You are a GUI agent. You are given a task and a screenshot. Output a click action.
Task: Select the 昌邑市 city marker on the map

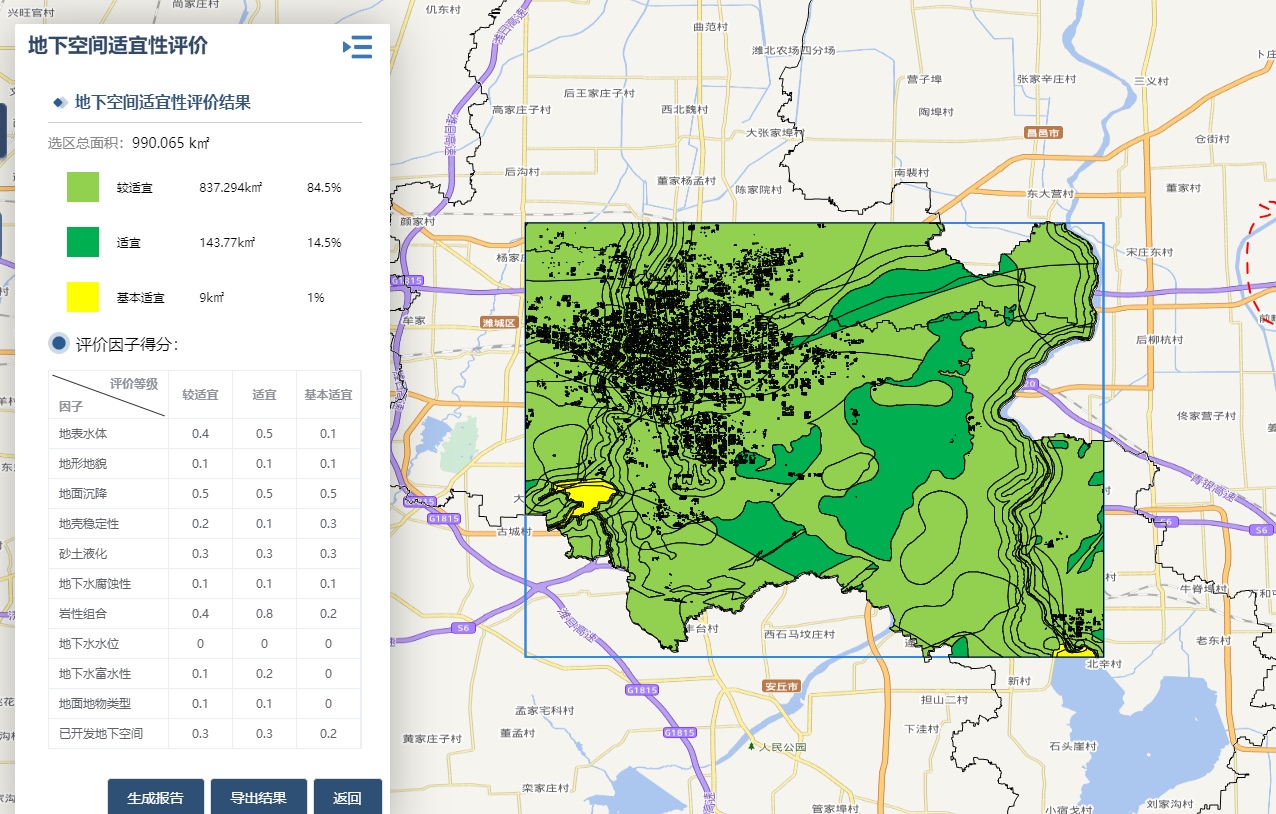tap(1043, 132)
